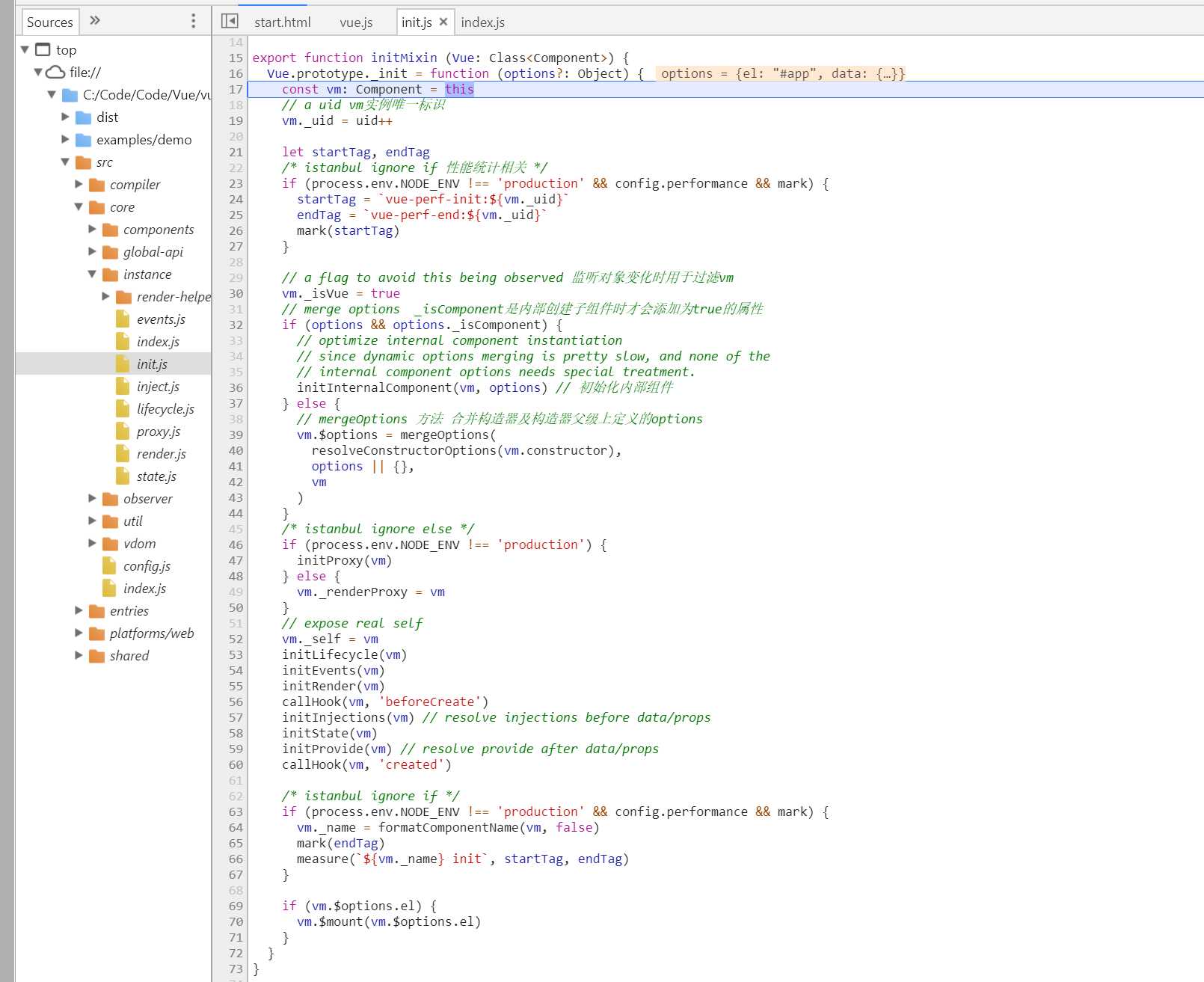Screen dimensions: 1204x982
Task: Set breakpoint on line 56 gutter
Action: coord(236,702)
